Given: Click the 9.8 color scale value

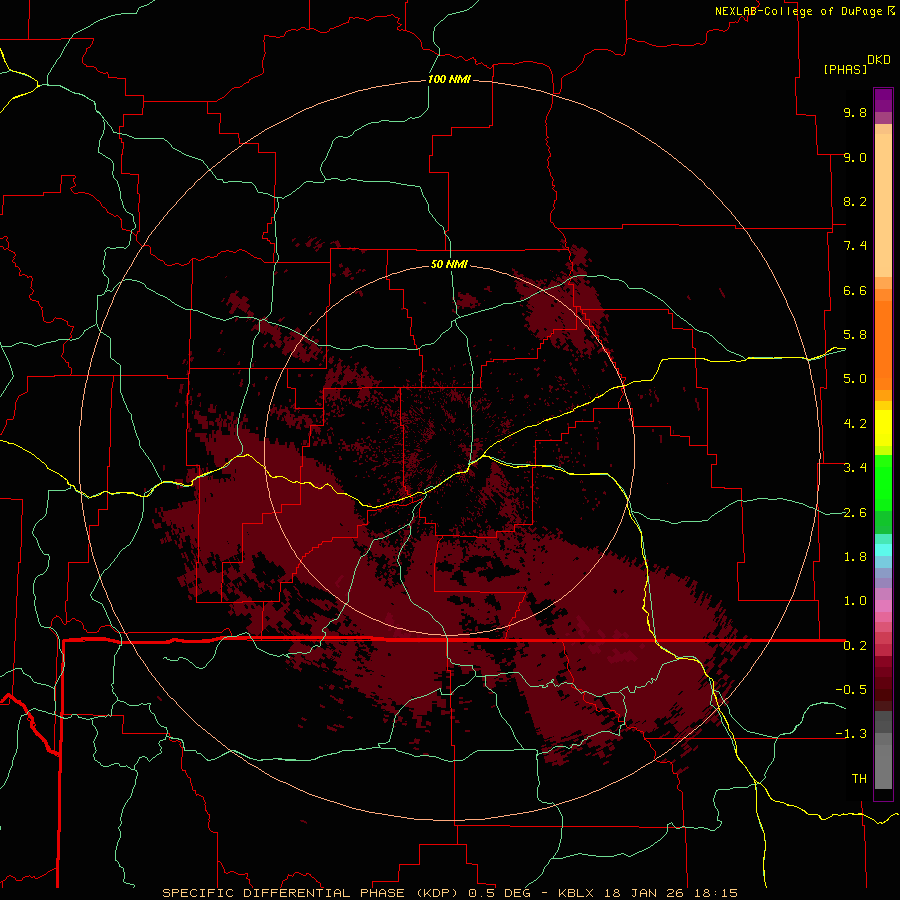Looking at the screenshot, I should 855,112.
